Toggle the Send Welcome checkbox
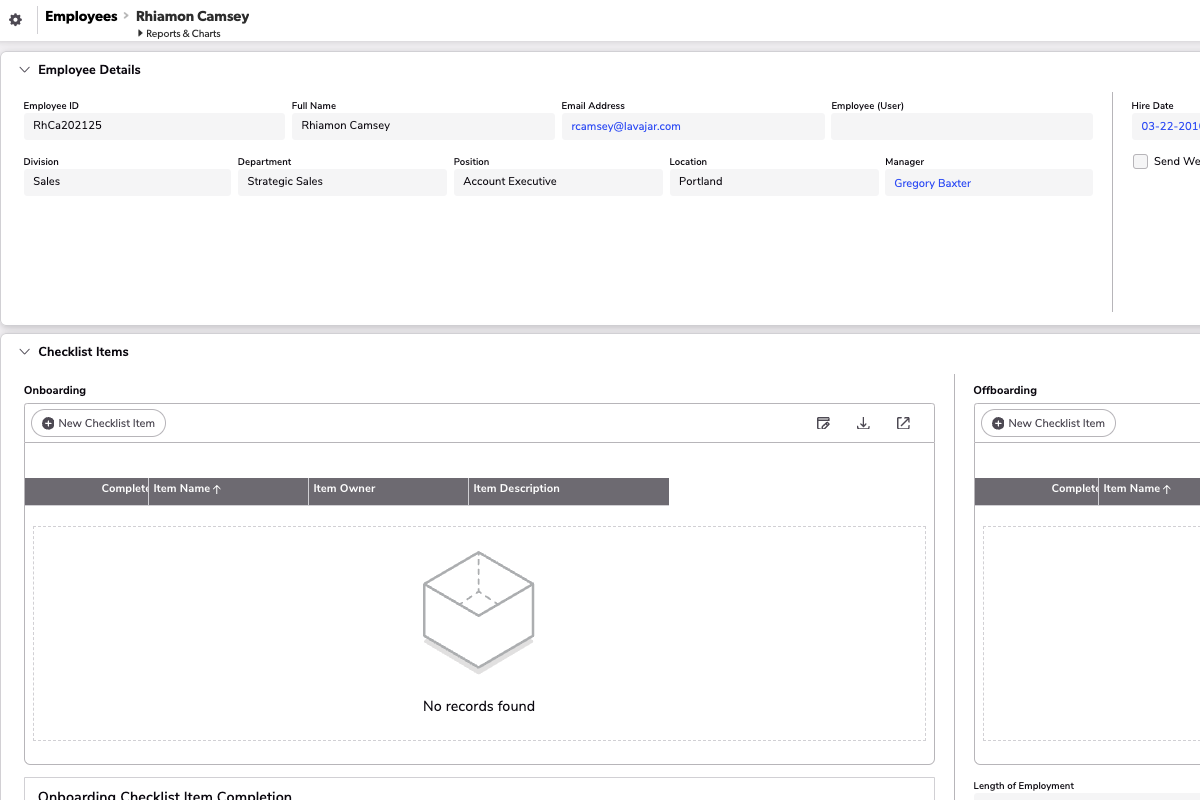The width and height of the screenshot is (1200, 800). click(1140, 161)
